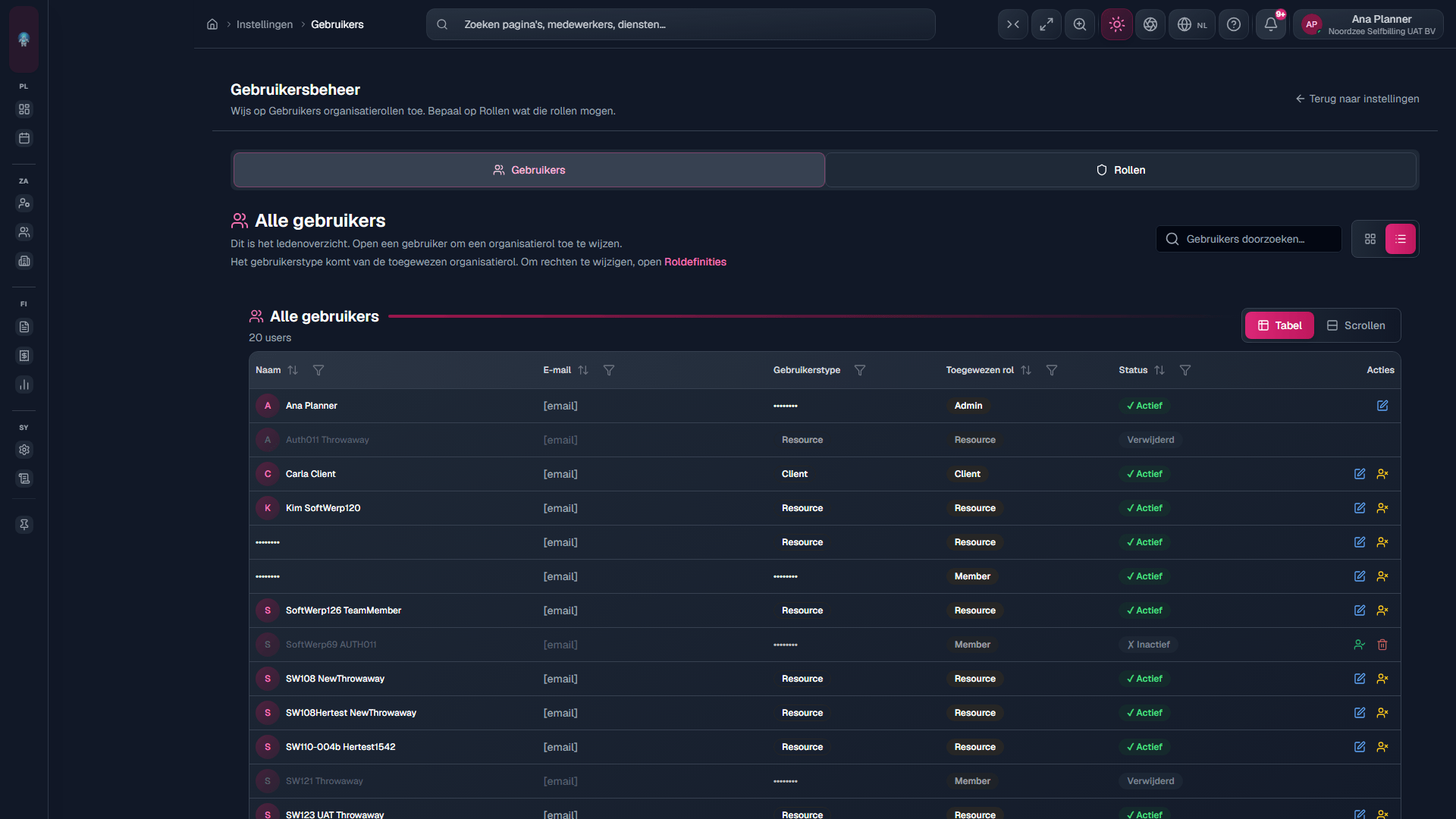Open the calendar icon in sidebar
The height and width of the screenshot is (819, 1456).
[x=24, y=138]
